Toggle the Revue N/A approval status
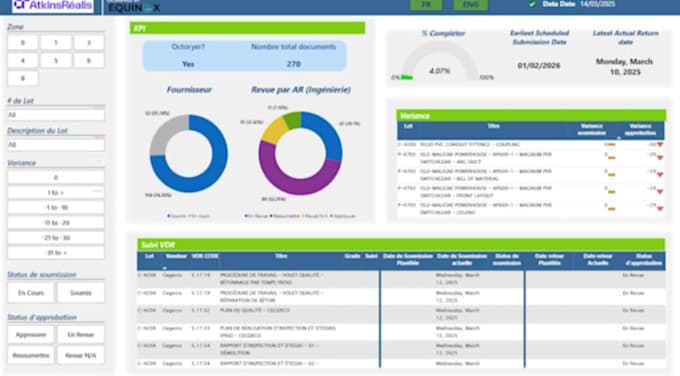The width and height of the screenshot is (680, 376). (x=81, y=355)
